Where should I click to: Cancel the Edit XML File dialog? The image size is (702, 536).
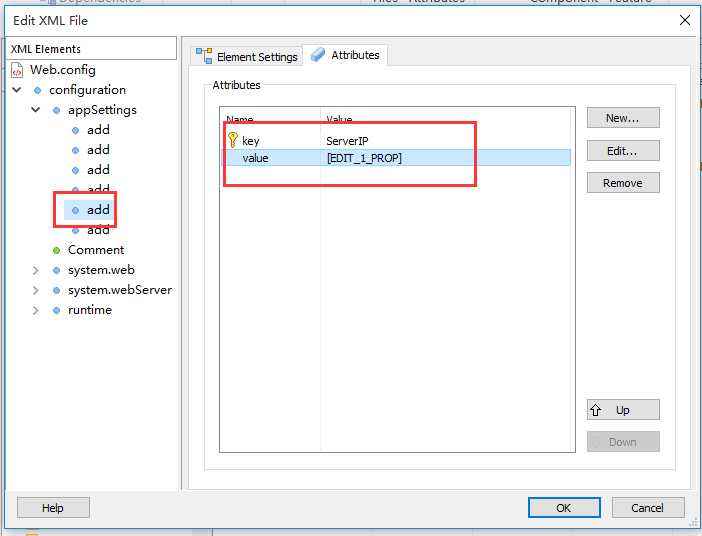point(648,507)
